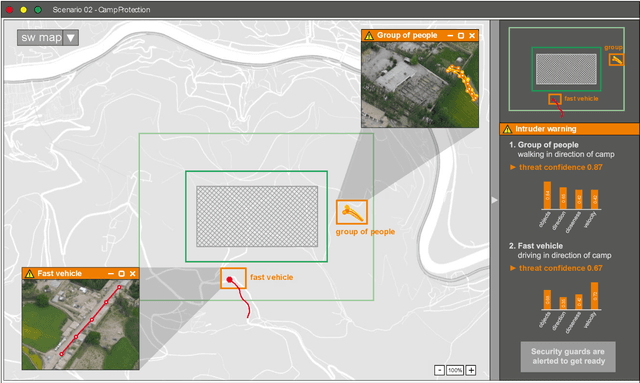Viewport: 640px width, 383px height.
Task: Minimize the Fast vehicle video window
Action: coord(111,274)
